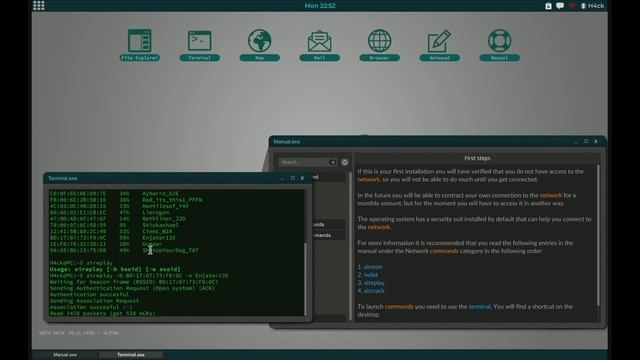Maximize the Terminal.exe window
The image size is (640, 360).
coord(293,178)
